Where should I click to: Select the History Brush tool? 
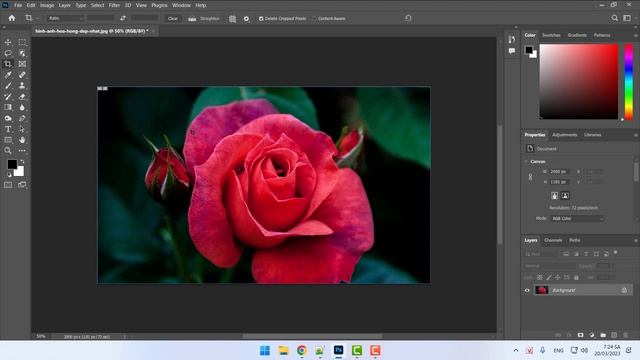8,97
